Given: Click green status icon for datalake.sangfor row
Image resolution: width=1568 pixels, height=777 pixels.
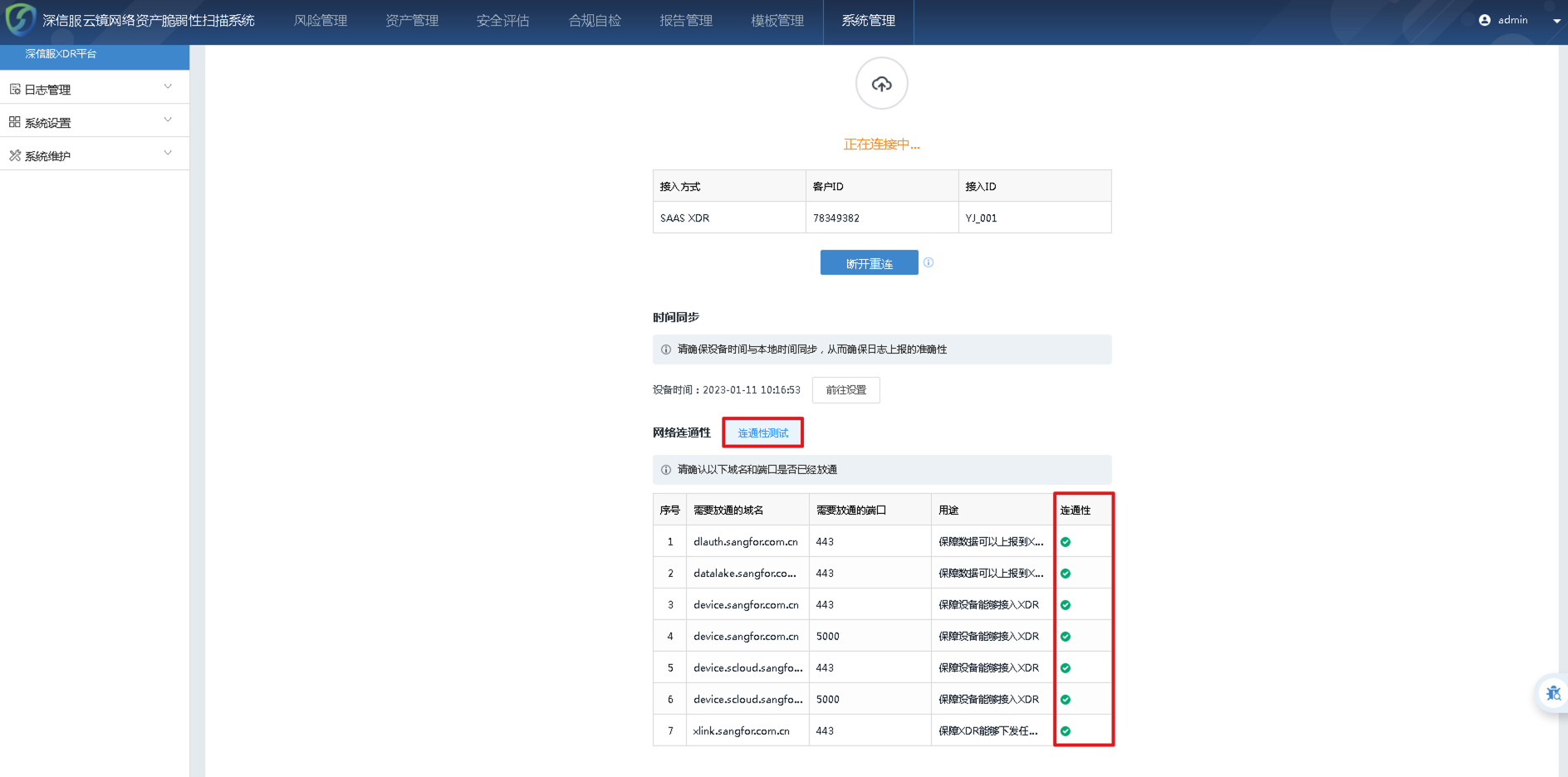Looking at the screenshot, I should coord(1066,574).
